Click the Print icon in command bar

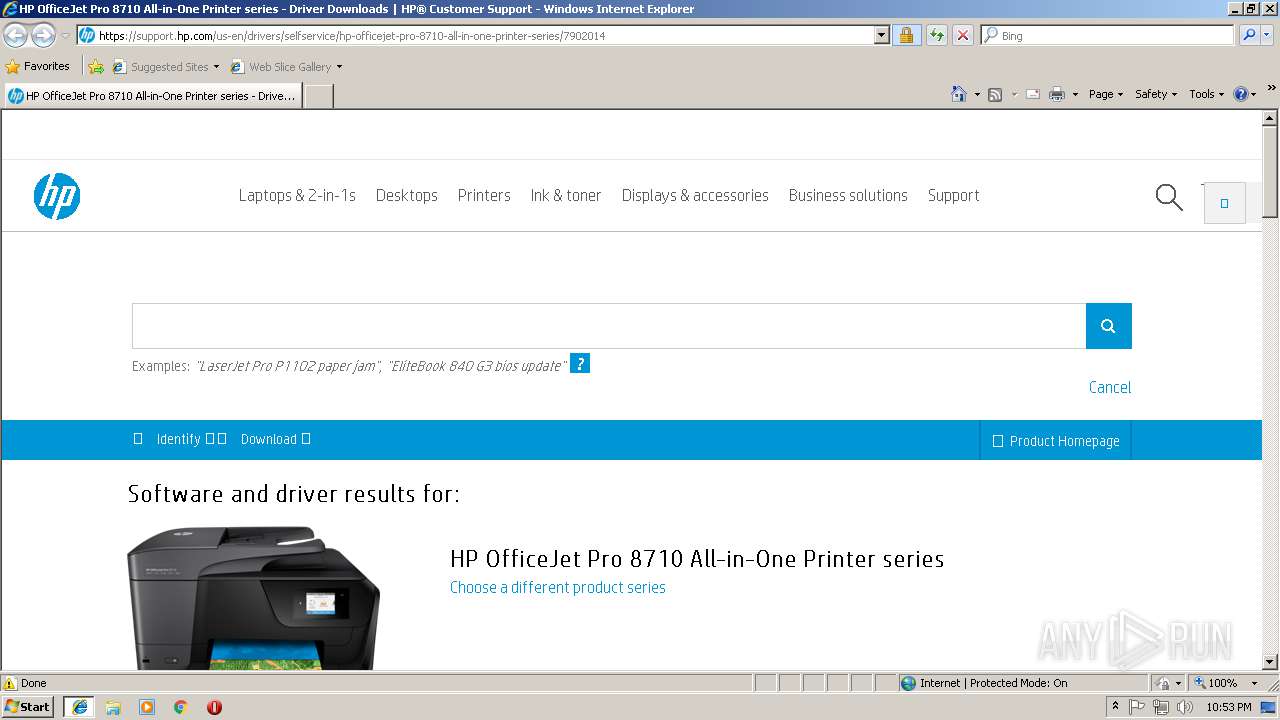(x=1057, y=94)
